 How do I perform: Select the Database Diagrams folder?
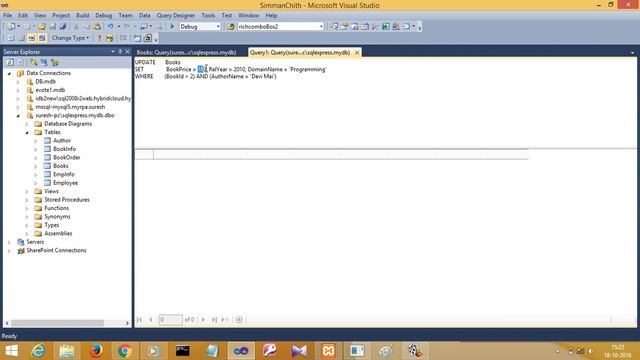click(x=68, y=124)
